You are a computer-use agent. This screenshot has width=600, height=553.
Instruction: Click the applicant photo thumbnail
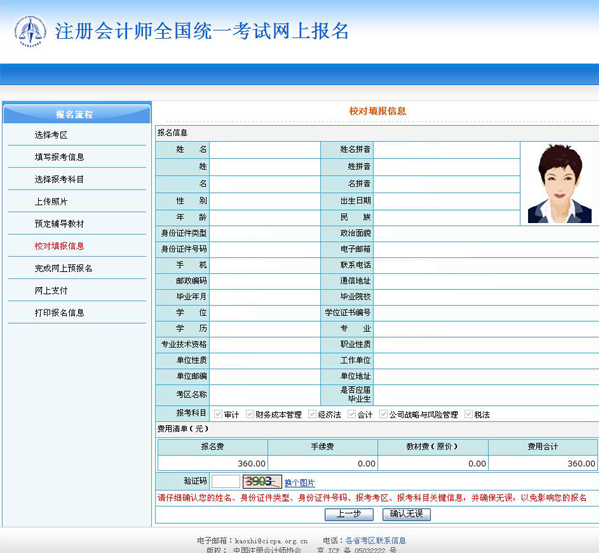click(560, 184)
